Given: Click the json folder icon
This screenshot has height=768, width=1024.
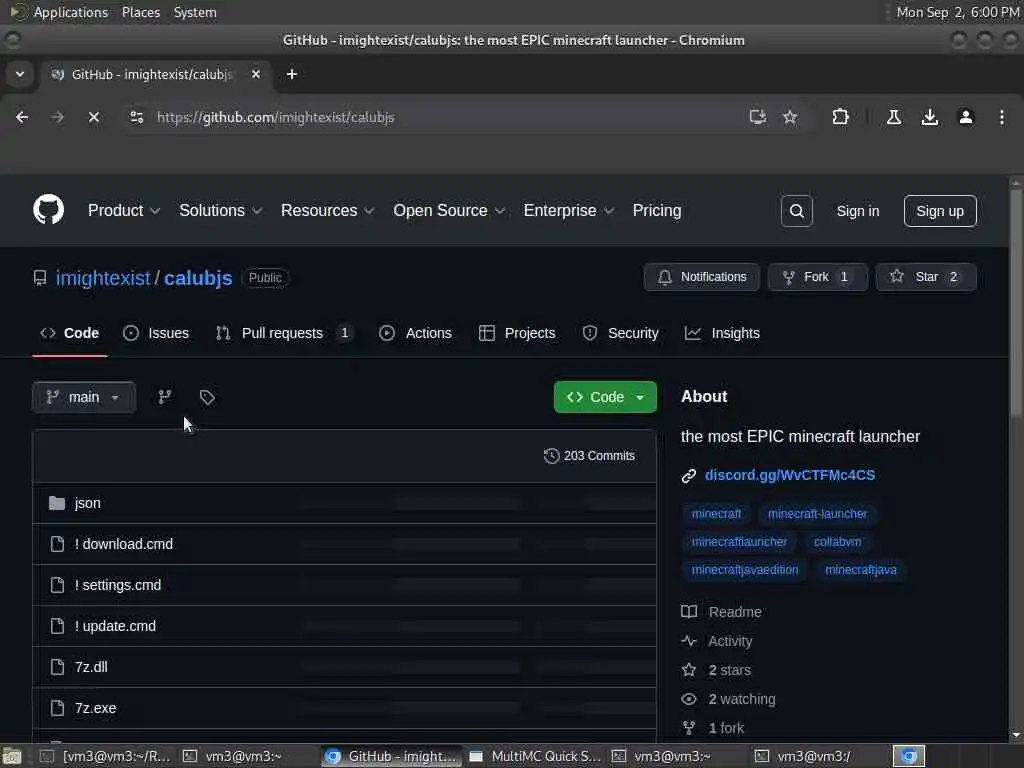Looking at the screenshot, I should [x=57, y=503].
